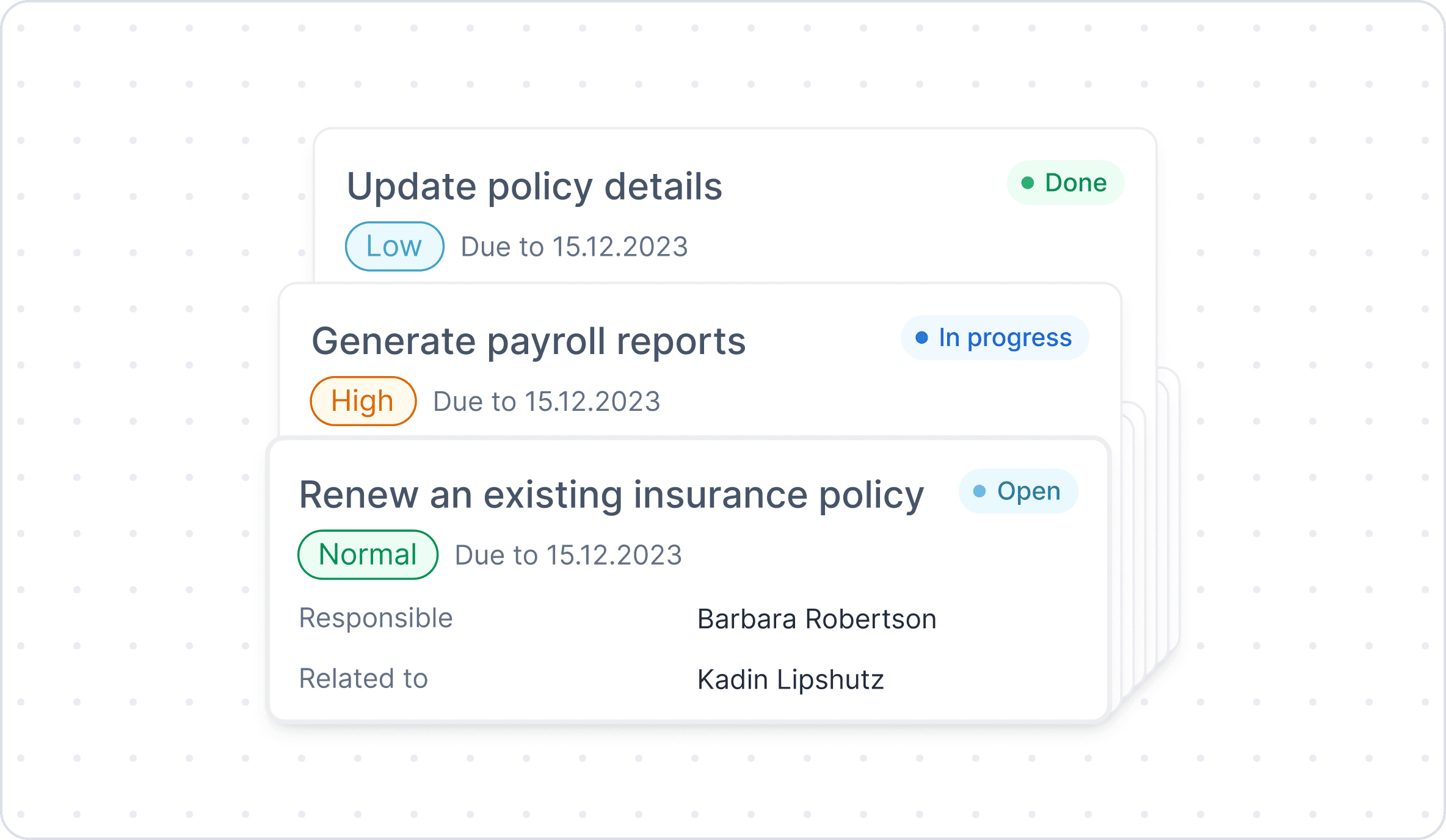The width and height of the screenshot is (1446, 840).
Task: Click the blue dot in the In progress badge
Action: (x=921, y=338)
